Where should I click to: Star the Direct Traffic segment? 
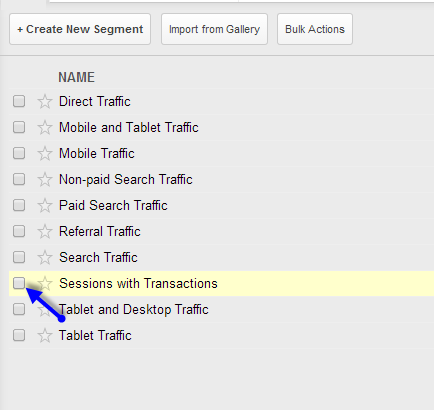pyautogui.click(x=45, y=102)
